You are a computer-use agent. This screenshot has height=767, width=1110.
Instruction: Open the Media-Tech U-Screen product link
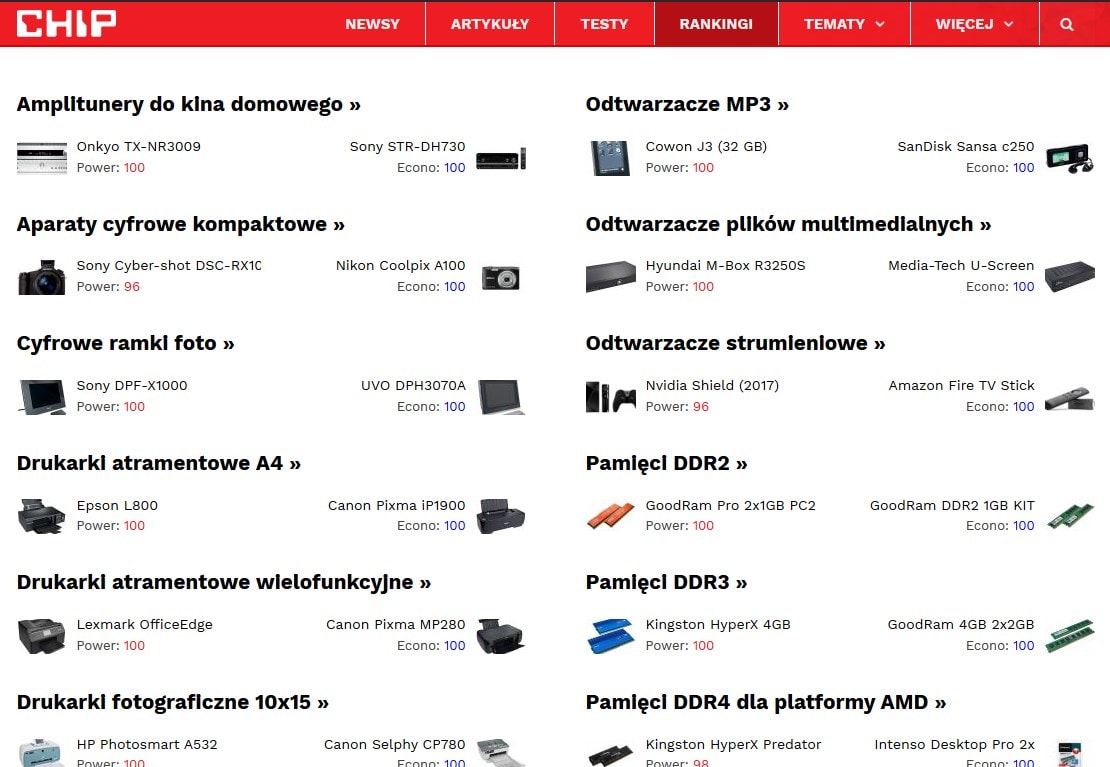961,266
